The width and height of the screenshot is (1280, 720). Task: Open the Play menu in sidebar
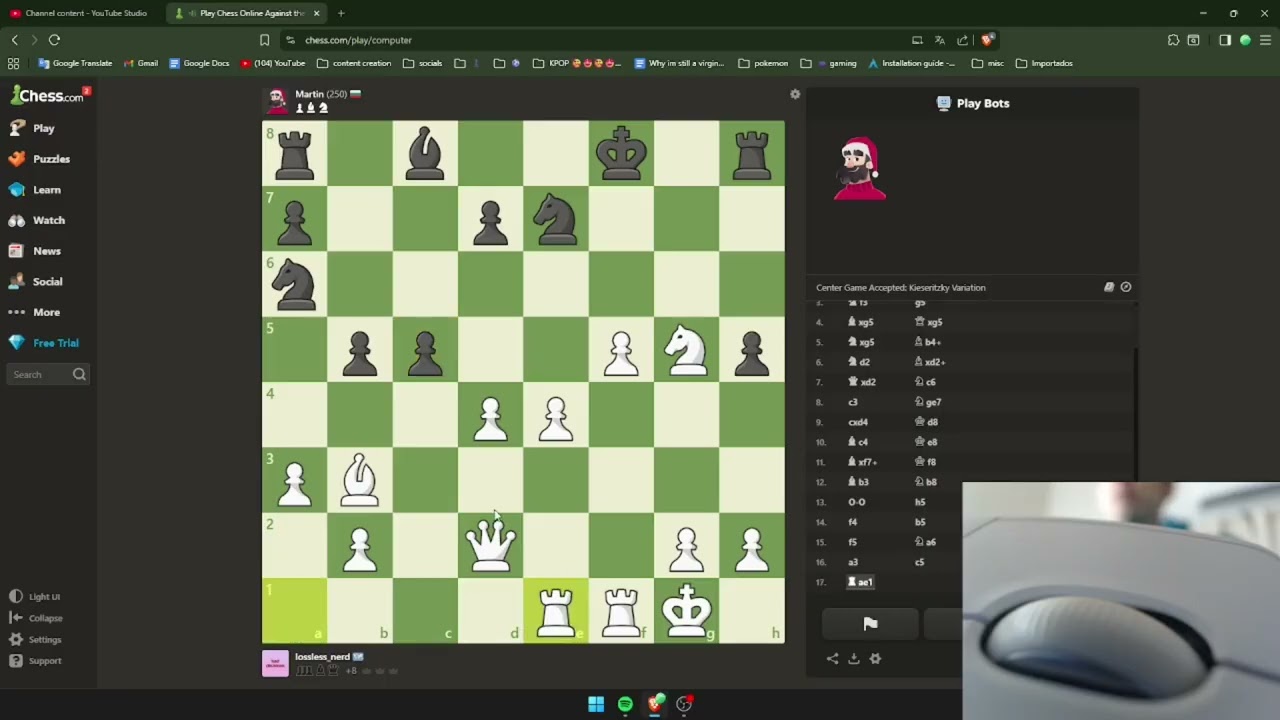click(32, 128)
